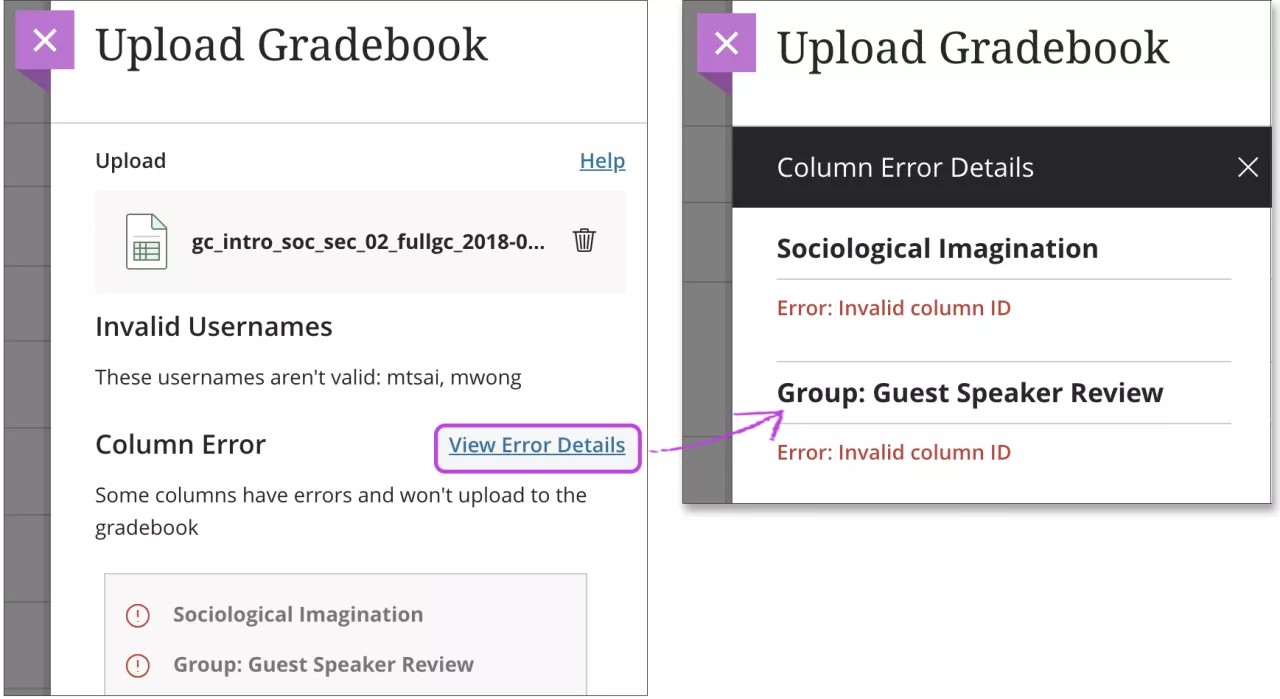The height and width of the screenshot is (699, 1280).
Task: Select the Sociological Imagination heading
Action: click(x=936, y=248)
